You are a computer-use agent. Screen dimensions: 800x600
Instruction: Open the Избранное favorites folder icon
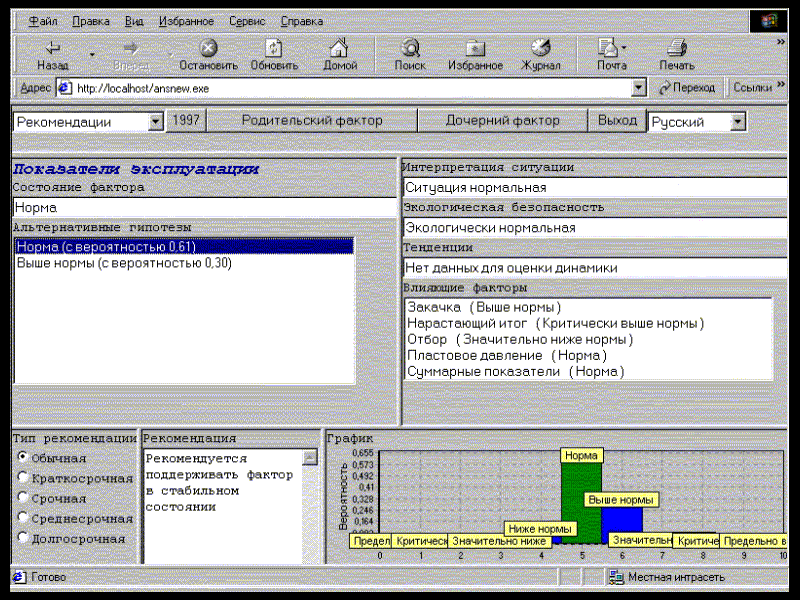pos(475,48)
